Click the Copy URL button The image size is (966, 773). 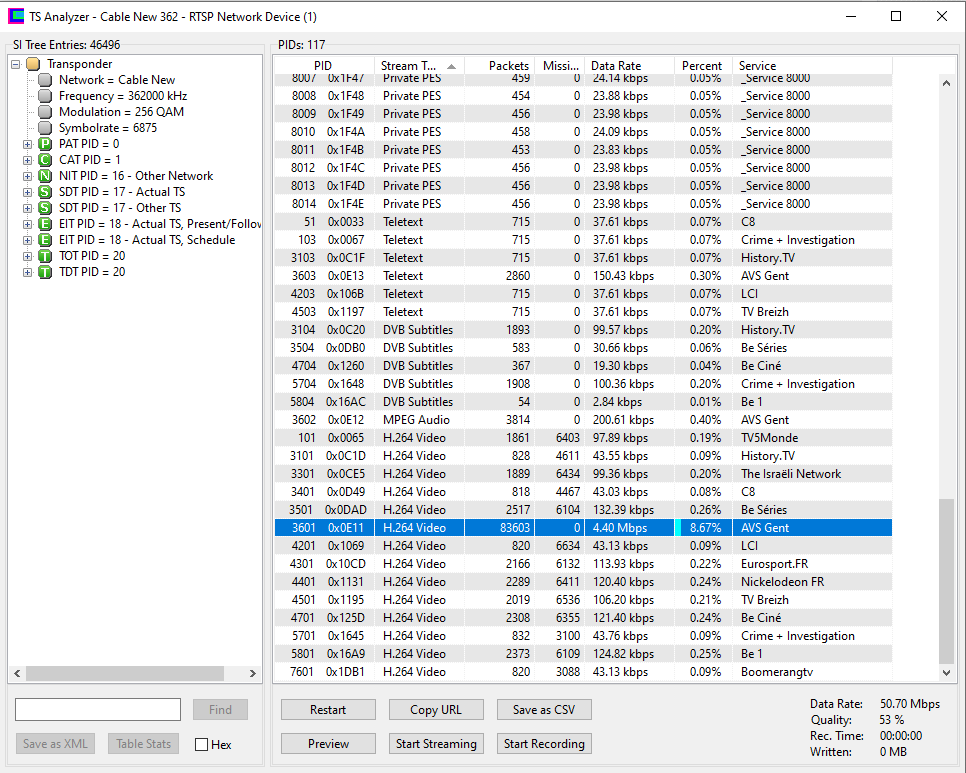tap(436, 710)
